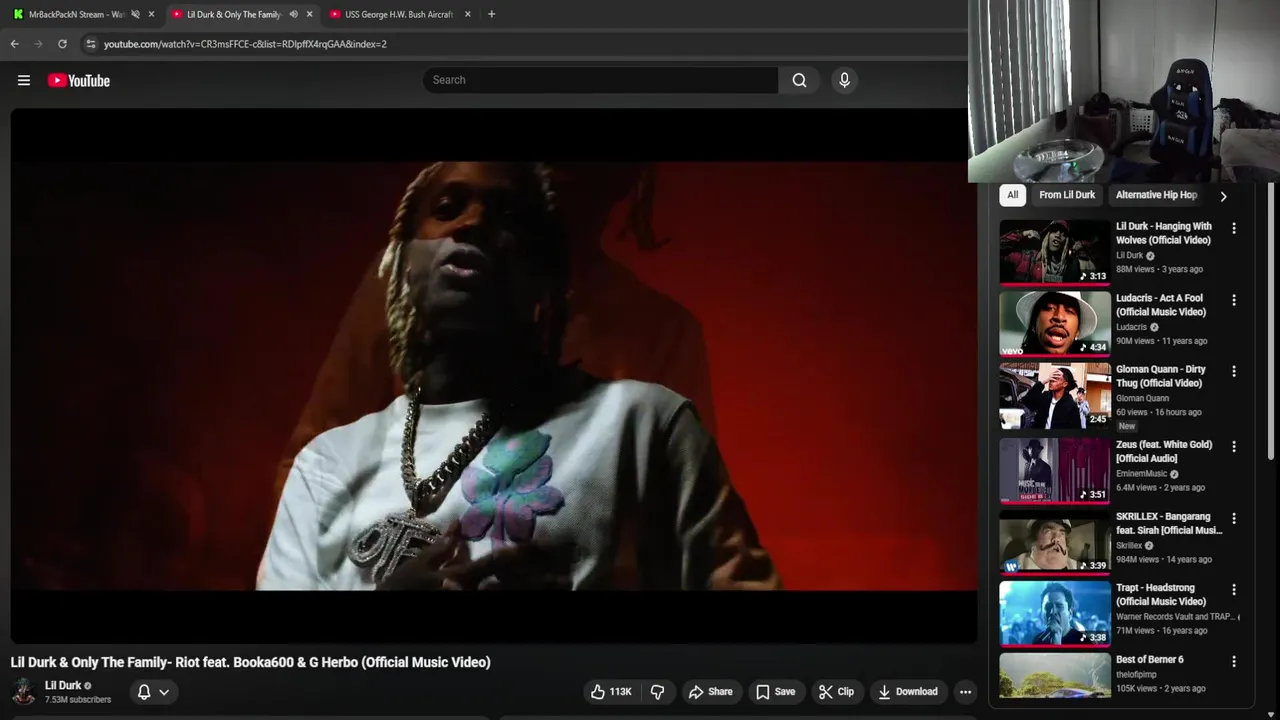View site information icon in address bar
1280x720 pixels.
(x=91, y=44)
